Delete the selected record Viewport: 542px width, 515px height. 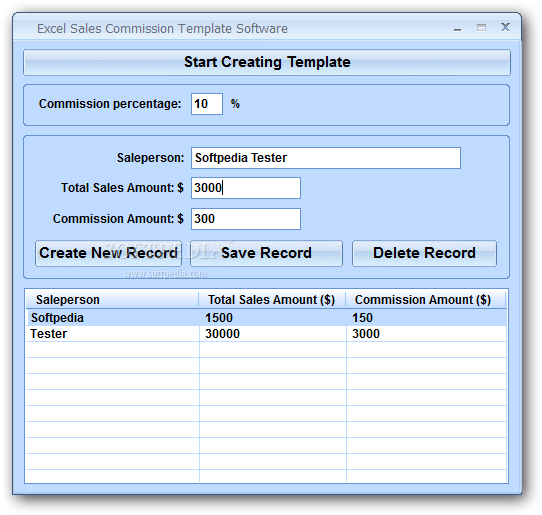[x=424, y=253]
